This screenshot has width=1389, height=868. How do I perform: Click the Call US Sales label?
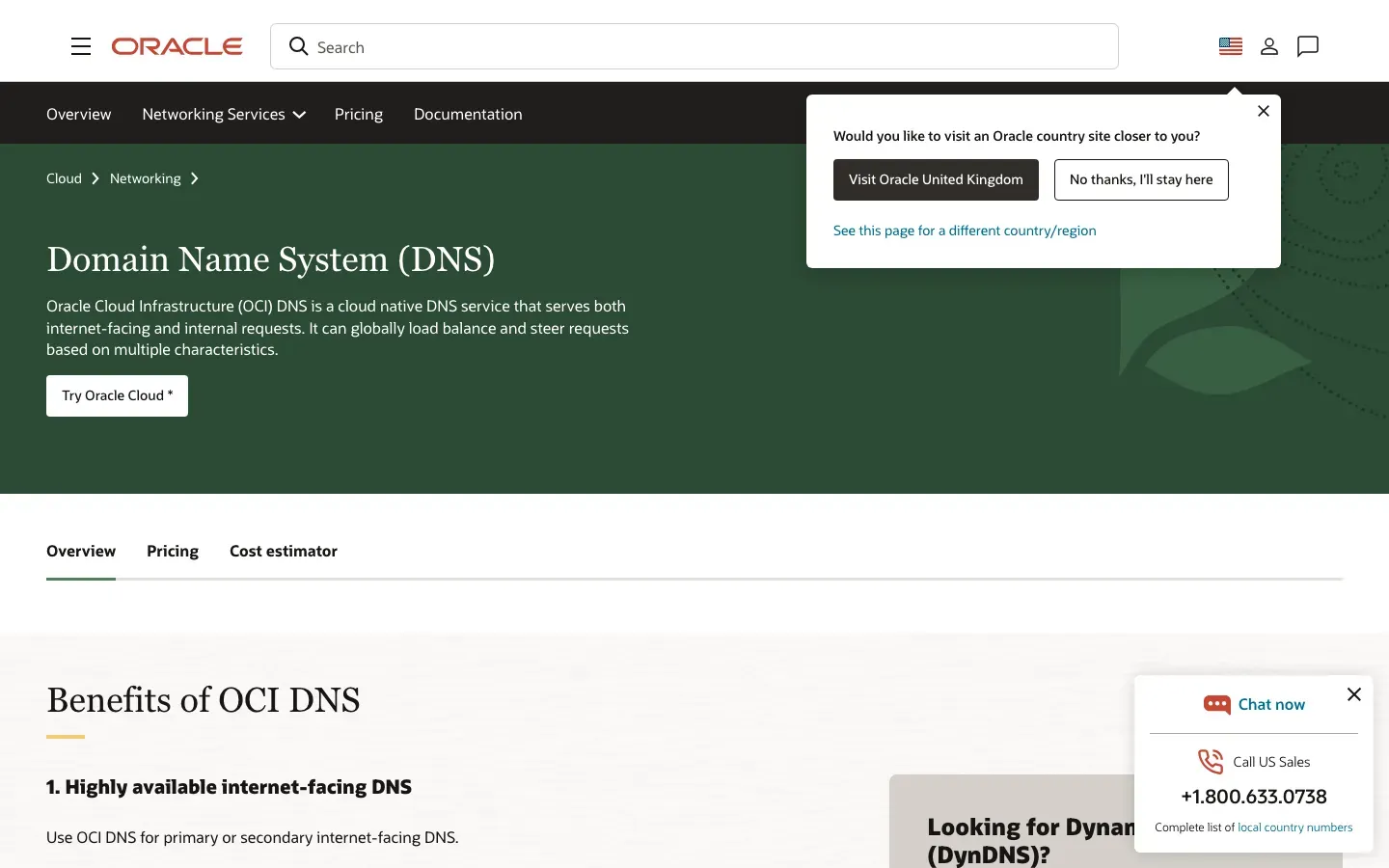click(x=1271, y=762)
